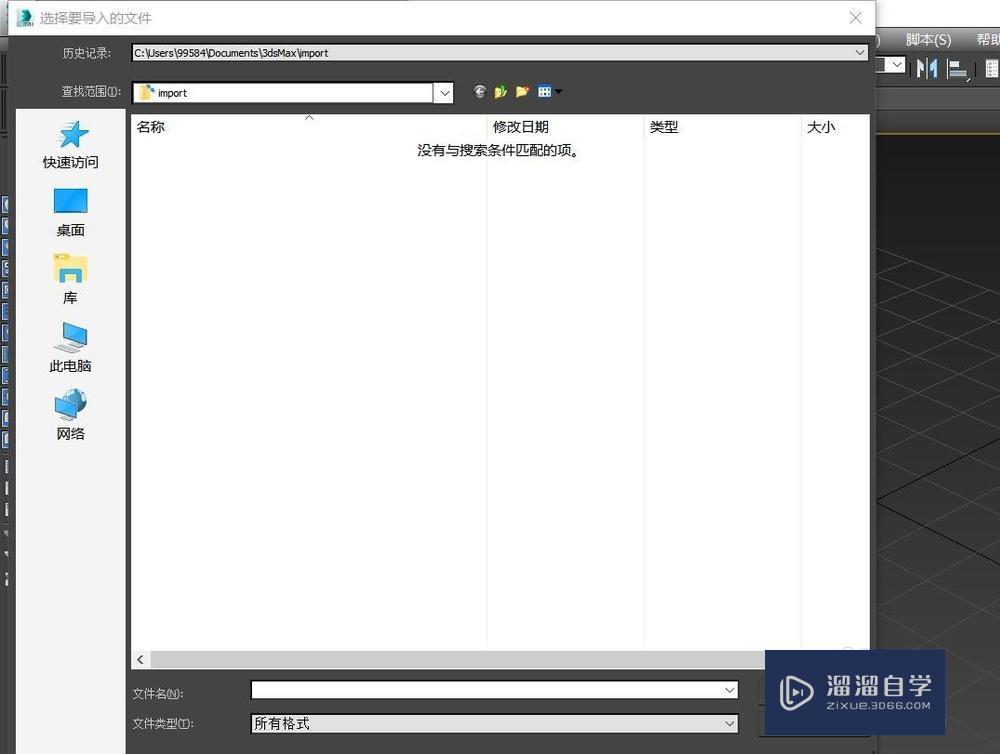Image resolution: width=1000 pixels, height=754 pixels.
Task: Open the 历史记录 dropdown
Action: [x=858, y=52]
